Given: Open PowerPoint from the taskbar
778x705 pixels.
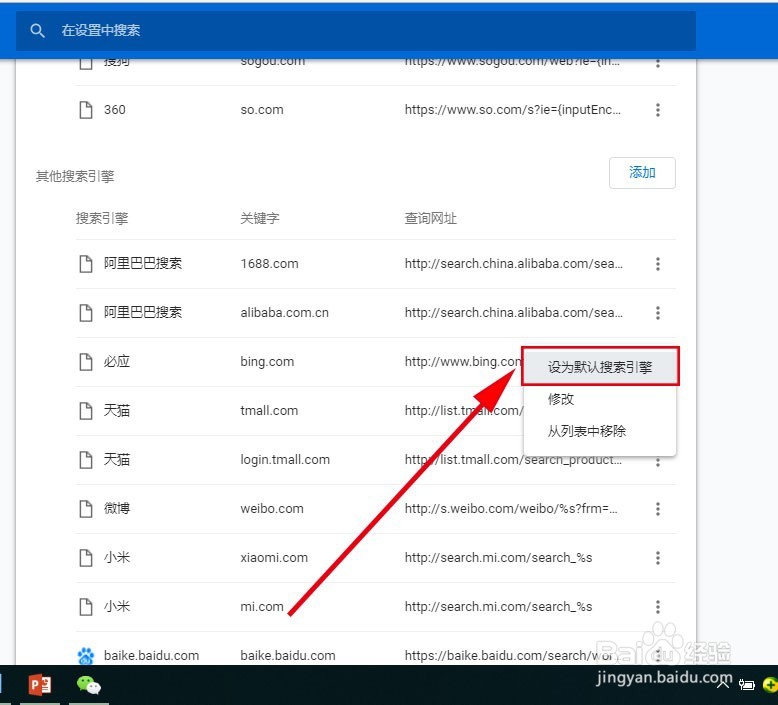Looking at the screenshot, I should 40,685.
